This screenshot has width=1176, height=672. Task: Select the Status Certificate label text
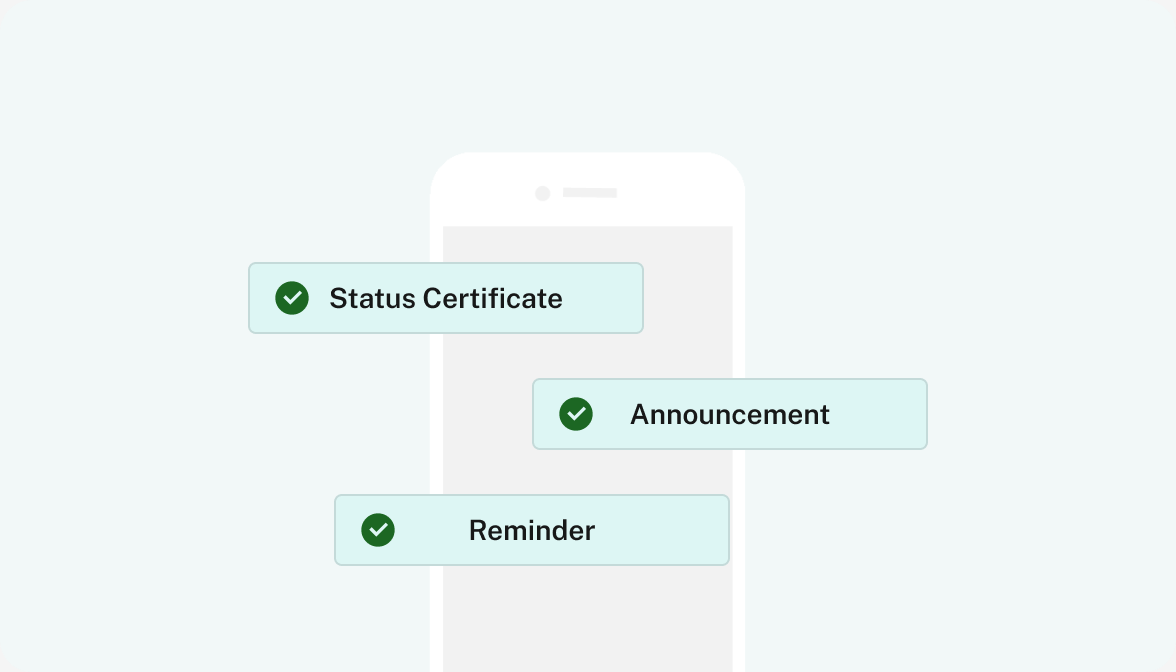pyautogui.click(x=446, y=298)
